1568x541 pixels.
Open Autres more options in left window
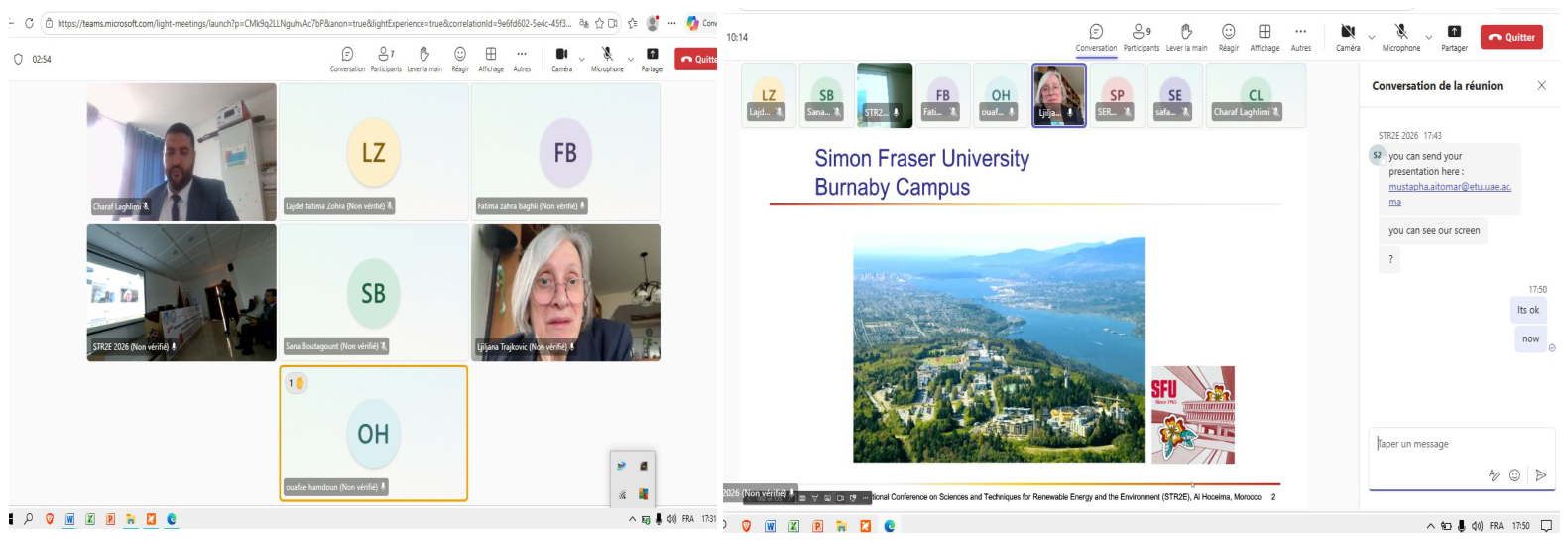(x=522, y=59)
